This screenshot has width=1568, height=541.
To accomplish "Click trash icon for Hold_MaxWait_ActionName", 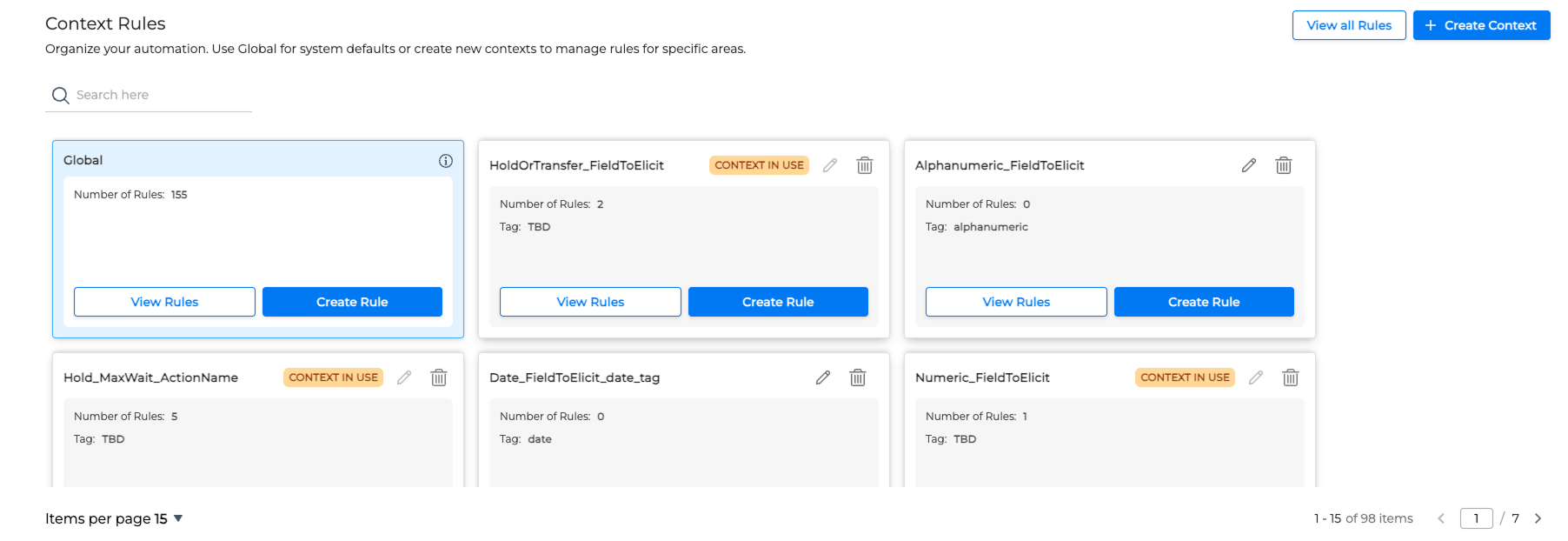I will tap(439, 377).
